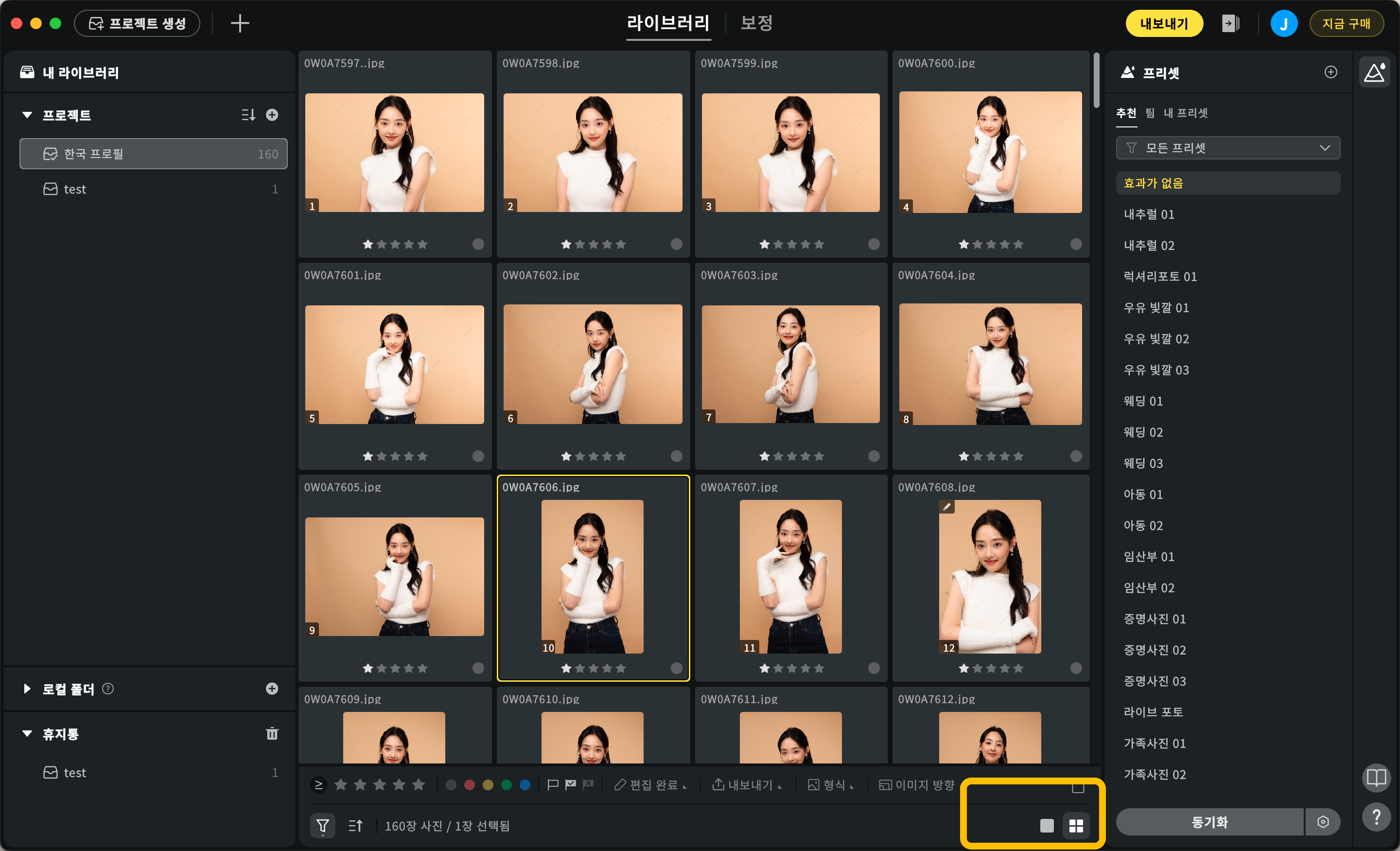Open the 편집 완료 dropdown
Screen dimensions: 1400x851
click(651, 784)
